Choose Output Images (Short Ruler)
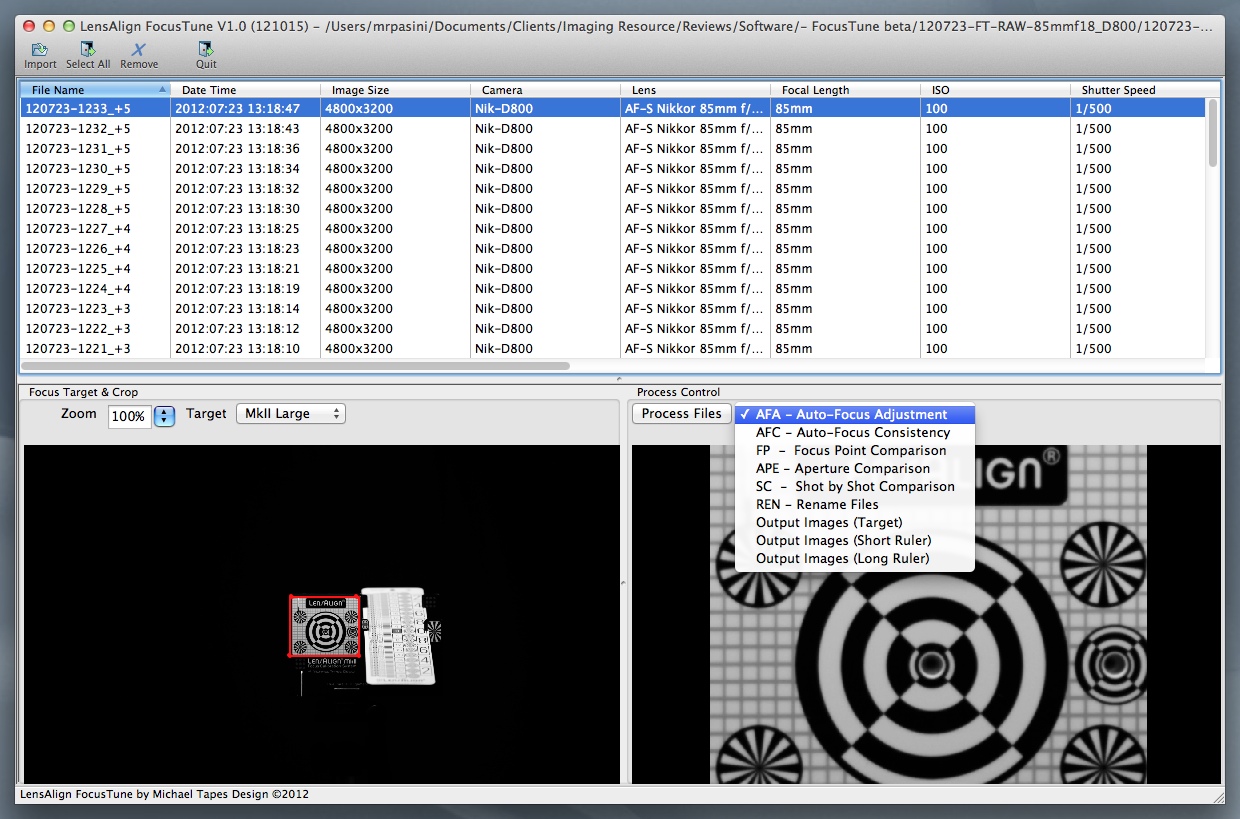 tap(842, 541)
